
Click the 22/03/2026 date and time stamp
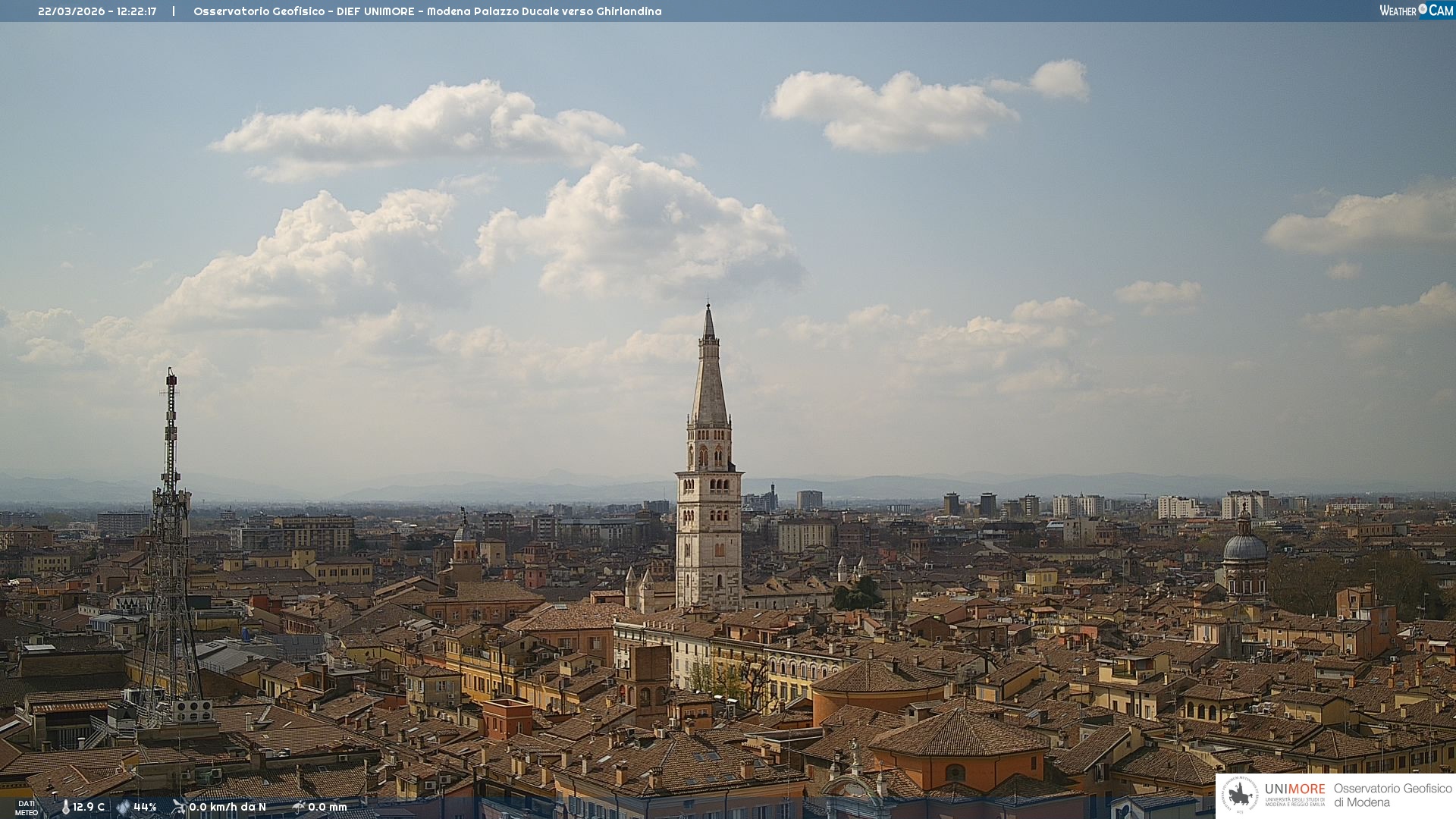pos(97,11)
